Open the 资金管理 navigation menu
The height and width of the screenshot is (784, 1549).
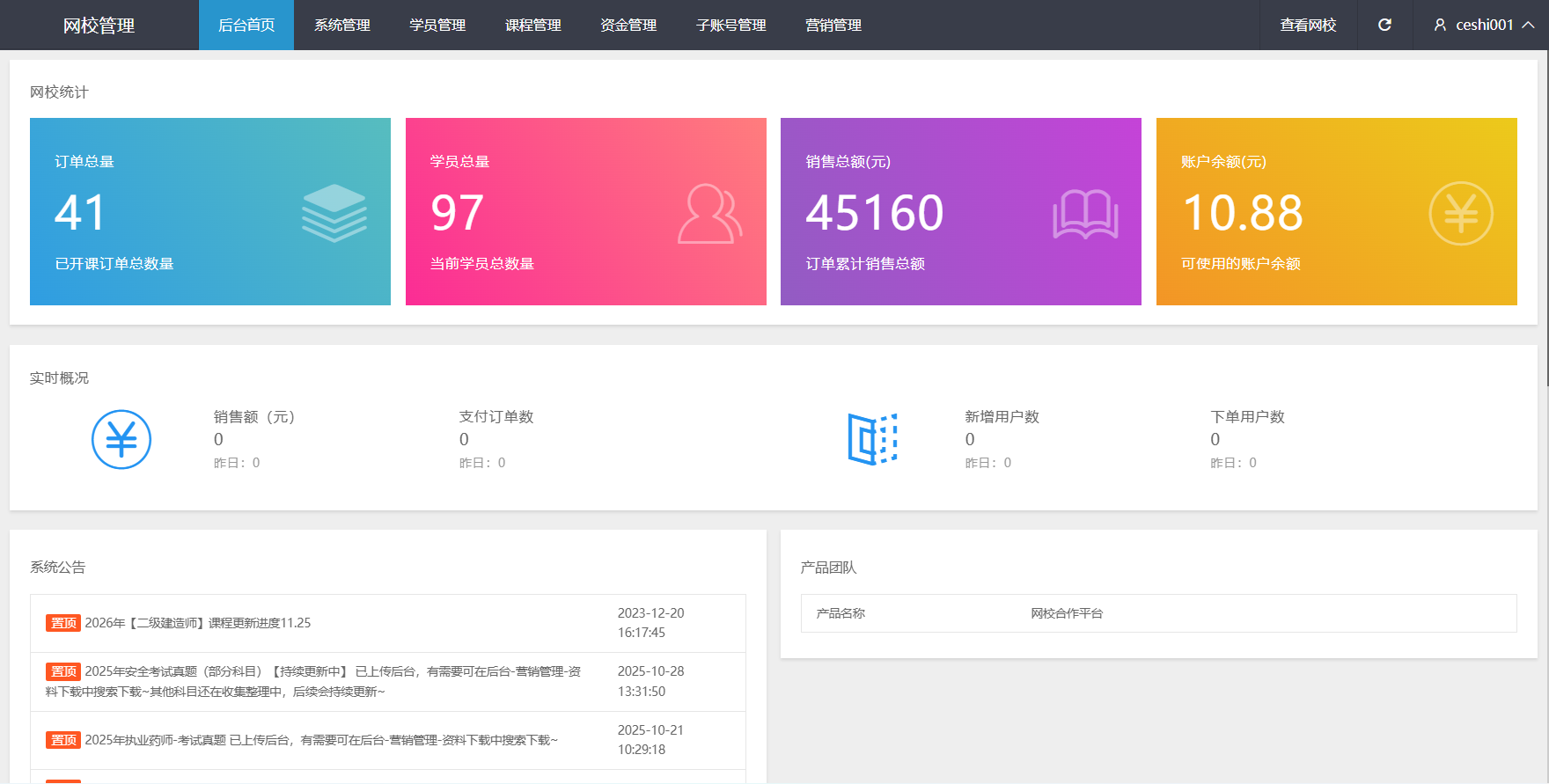[x=628, y=25]
